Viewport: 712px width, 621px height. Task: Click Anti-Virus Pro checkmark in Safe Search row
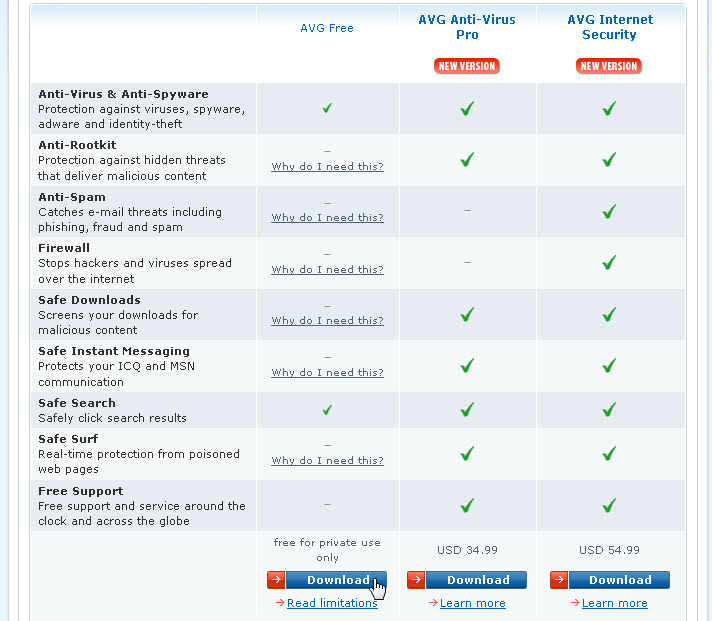click(467, 409)
